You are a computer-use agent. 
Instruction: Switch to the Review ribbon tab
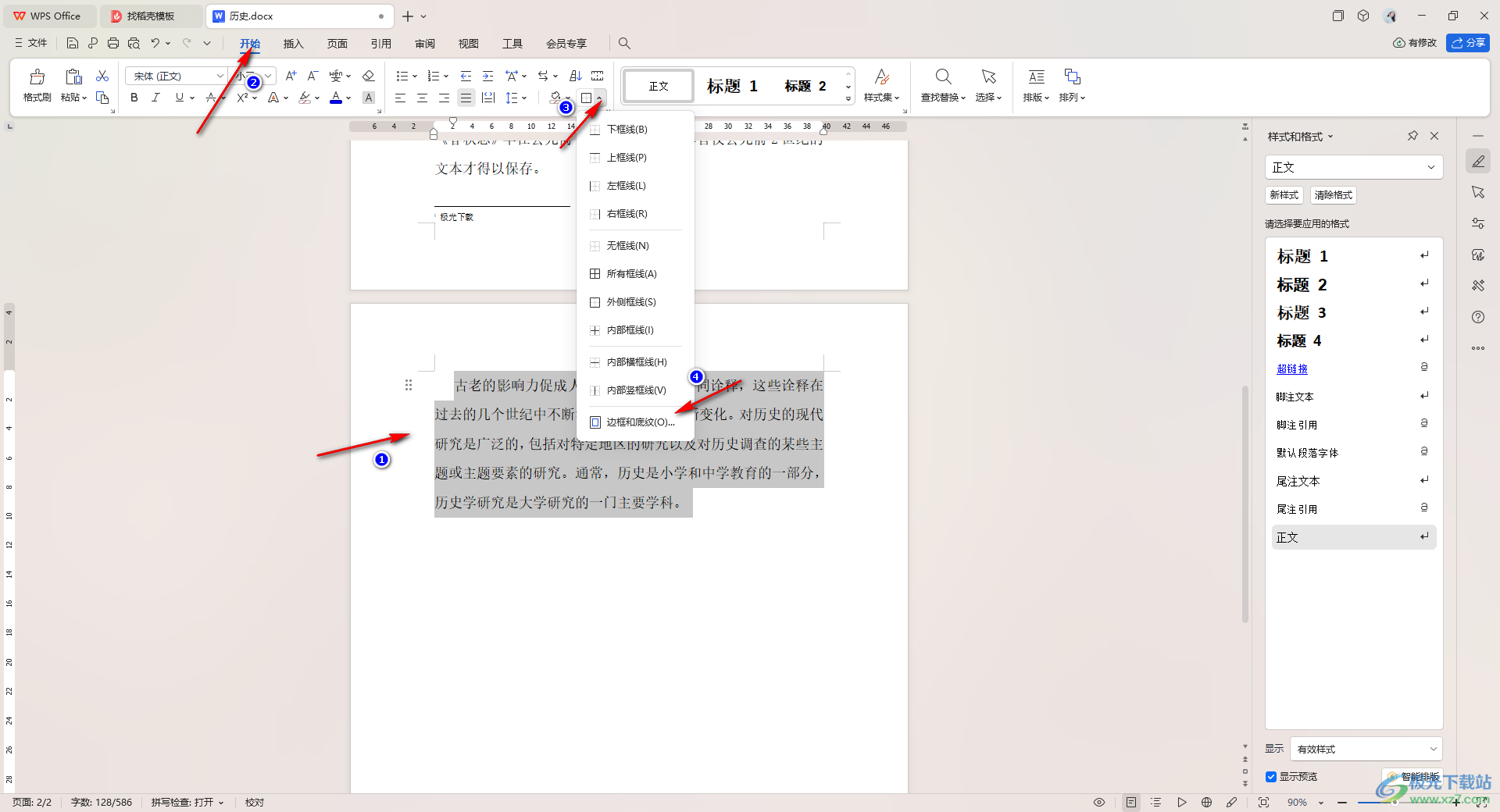tap(425, 43)
